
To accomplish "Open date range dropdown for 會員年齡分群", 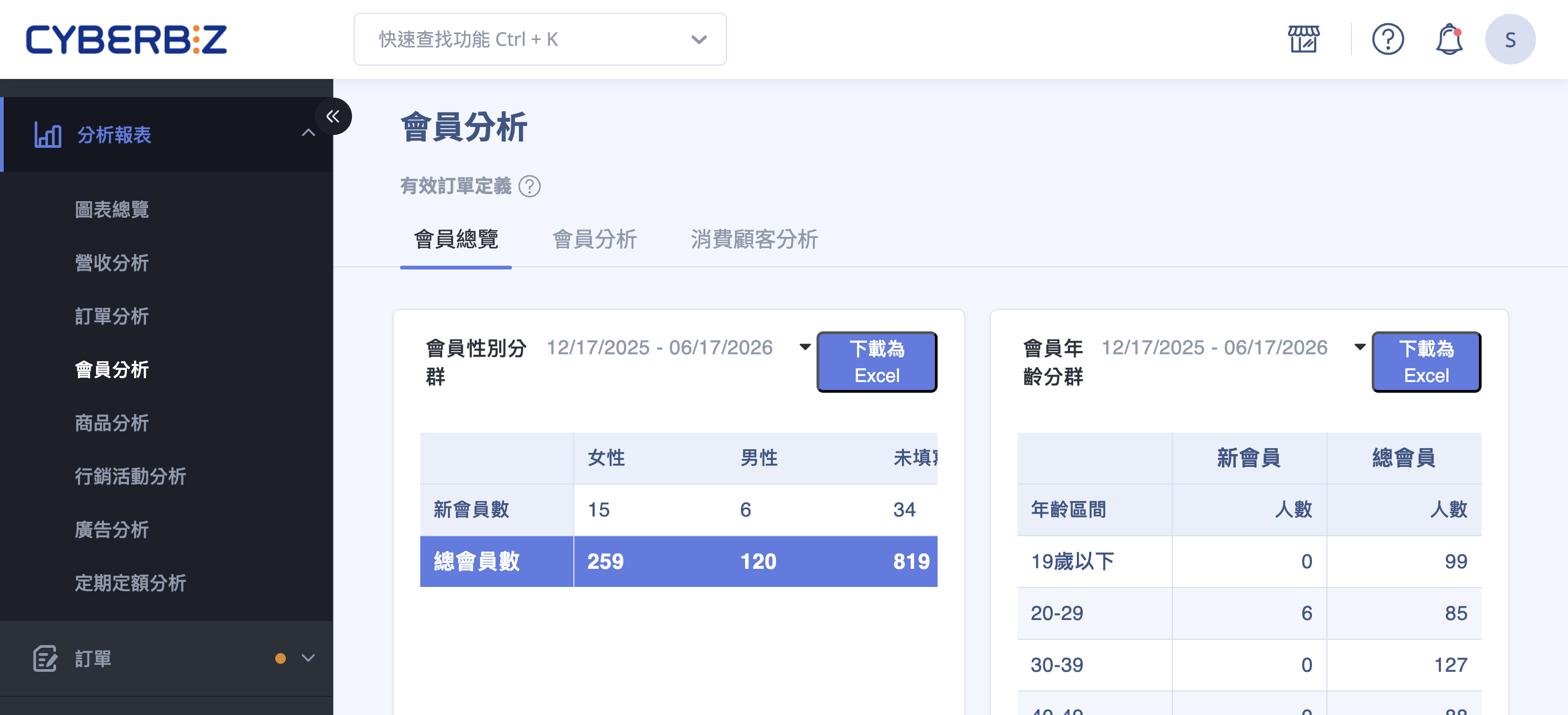I will [1360, 346].
